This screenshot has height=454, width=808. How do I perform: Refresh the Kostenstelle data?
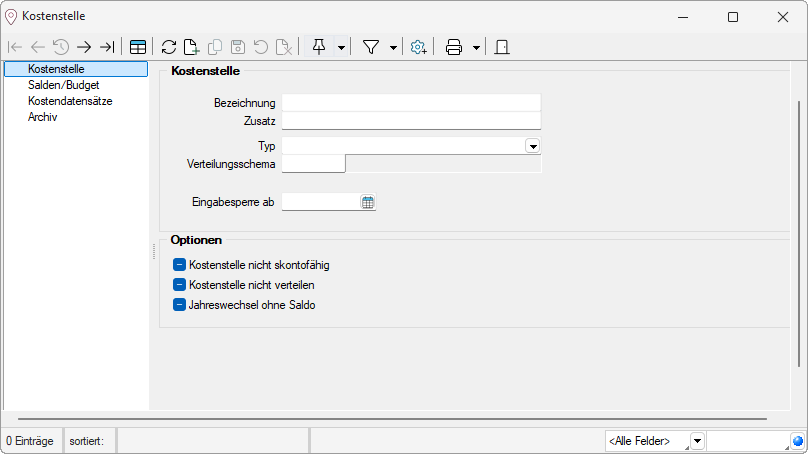point(169,47)
